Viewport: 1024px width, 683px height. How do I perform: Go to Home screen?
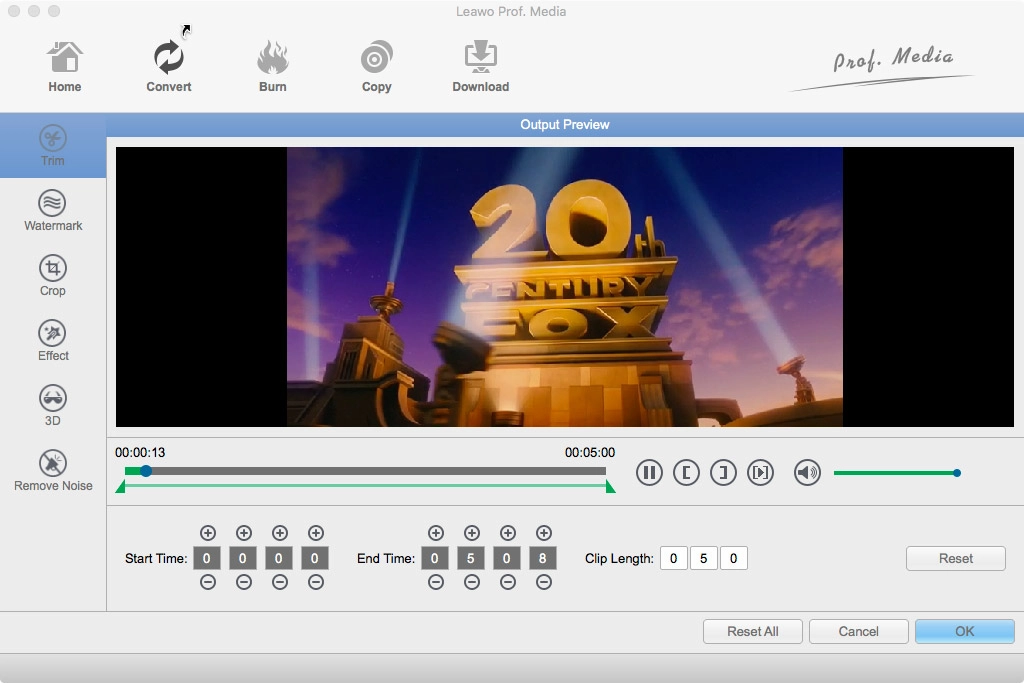65,67
